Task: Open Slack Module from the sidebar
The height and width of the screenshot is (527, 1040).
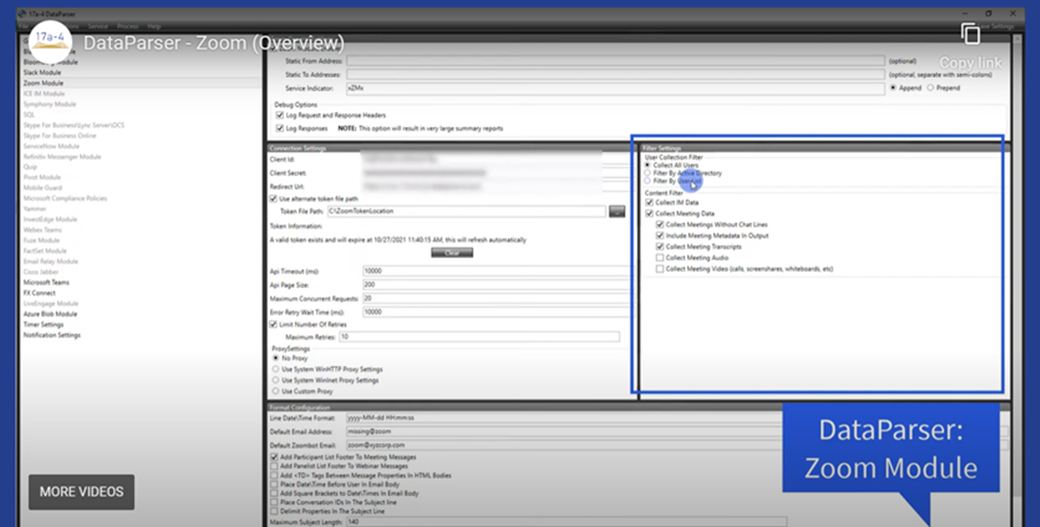Action: coord(44,73)
